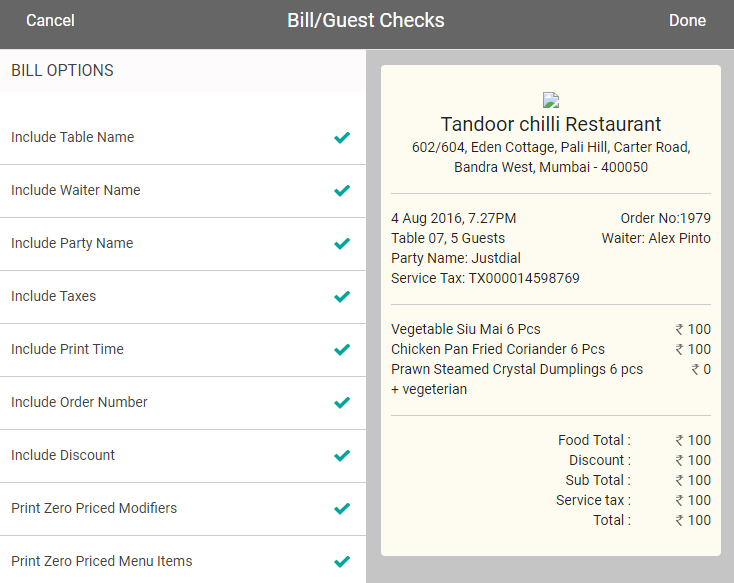
Task: Toggle the Include Table Name checkmark
Action: tap(342, 138)
